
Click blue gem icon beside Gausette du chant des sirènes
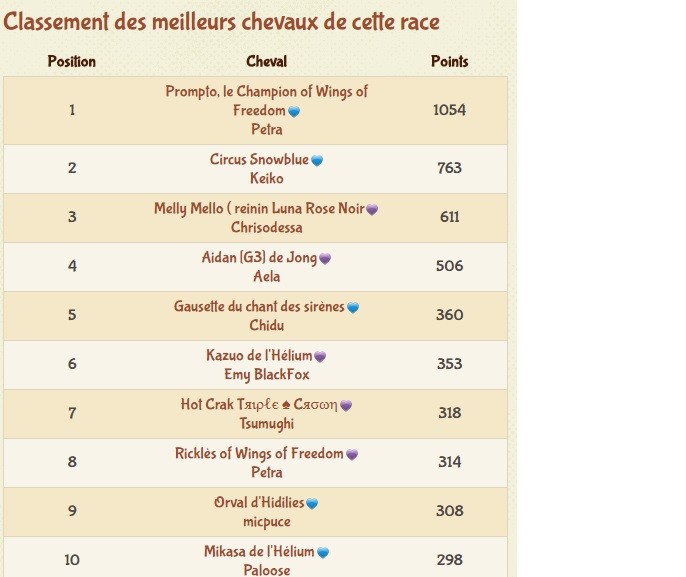(x=352, y=308)
